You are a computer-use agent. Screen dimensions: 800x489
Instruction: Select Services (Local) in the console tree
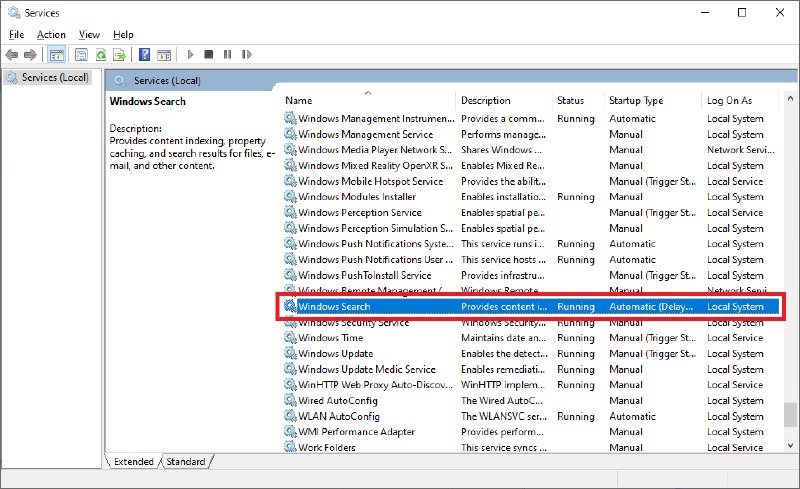(x=47, y=78)
